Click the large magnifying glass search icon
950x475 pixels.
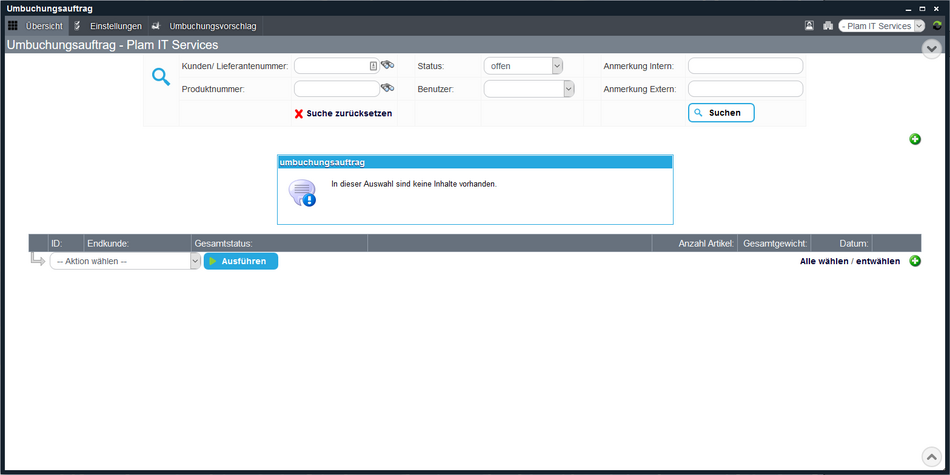click(x=161, y=76)
